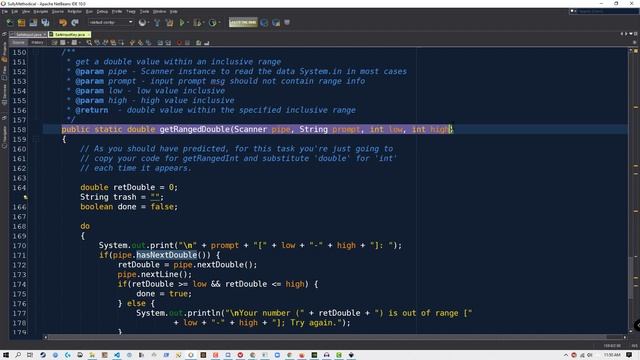The height and width of the screenshot is (360, 640).
Task: Click the browser globe icon in toolbar
Action: [142, 22]
